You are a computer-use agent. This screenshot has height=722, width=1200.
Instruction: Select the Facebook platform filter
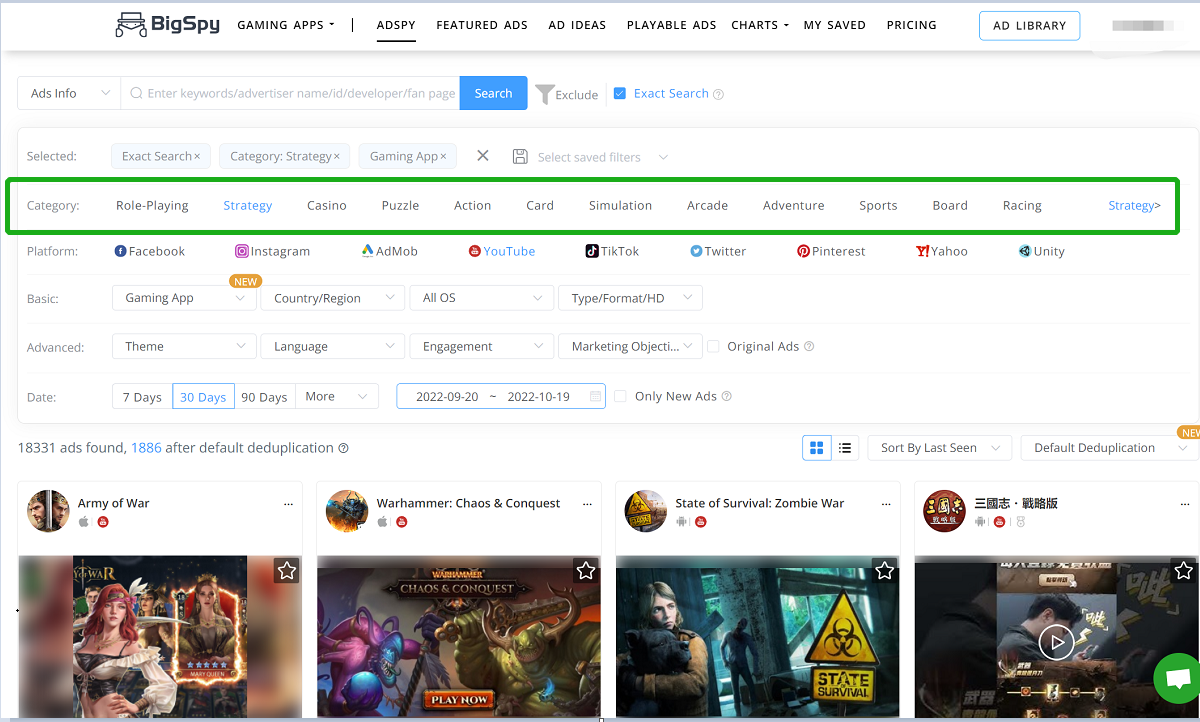[x=150, y=251]
